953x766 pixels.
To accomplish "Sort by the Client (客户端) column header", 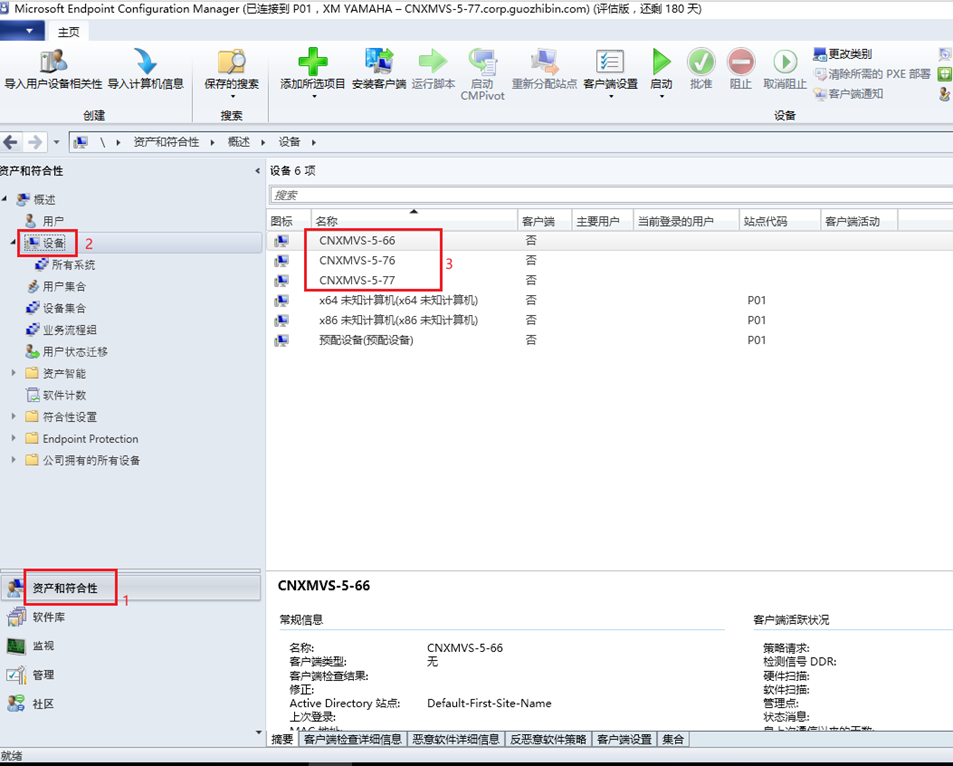I will pyautogui.click(x=545, y=221).
